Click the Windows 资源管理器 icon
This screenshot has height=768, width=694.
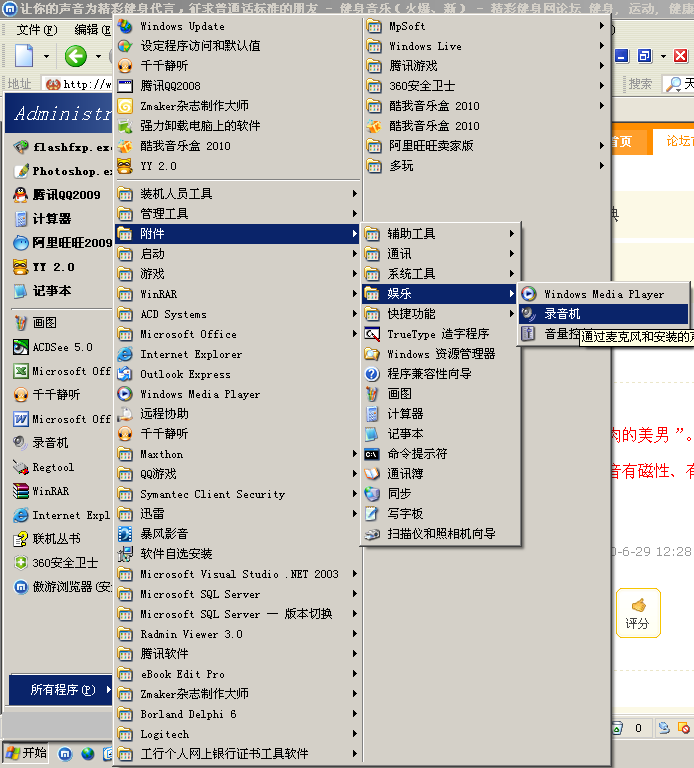[x=372, y=354]
